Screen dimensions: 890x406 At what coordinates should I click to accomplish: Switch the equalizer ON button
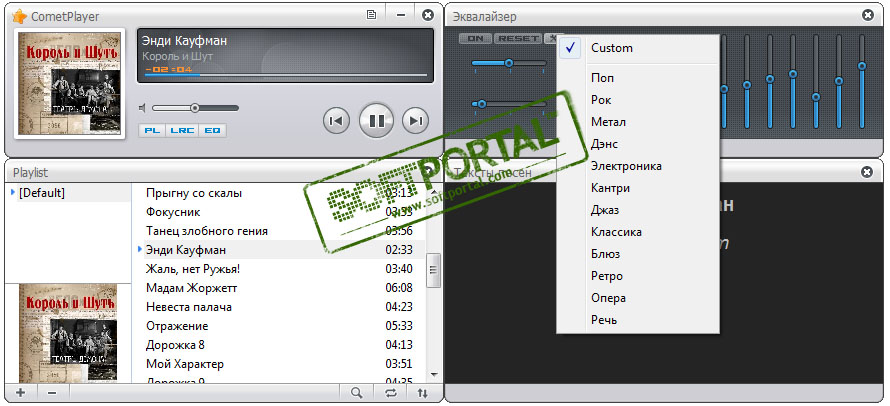coord(475,39)
